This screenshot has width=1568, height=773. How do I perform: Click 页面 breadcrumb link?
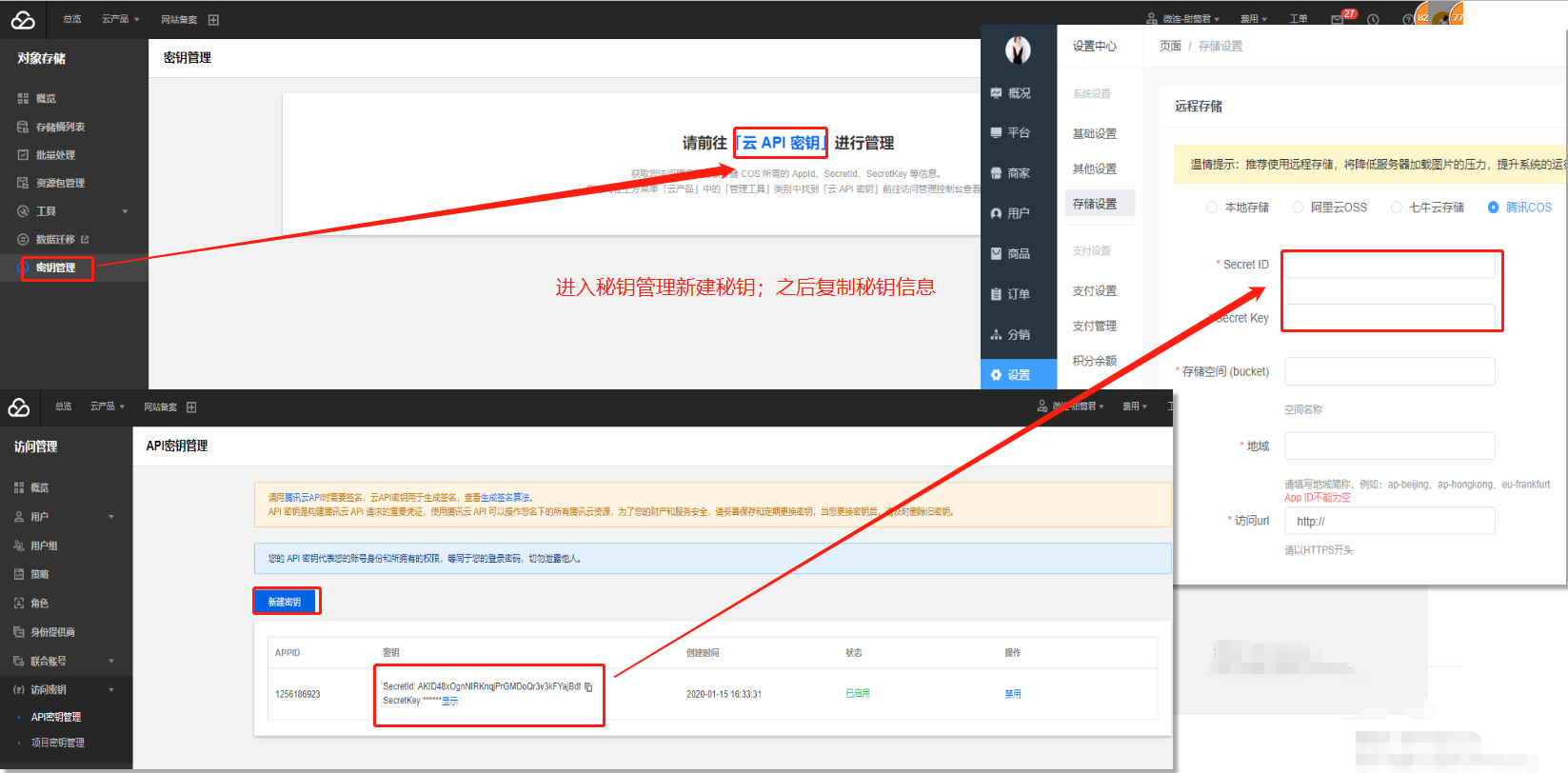[1170, 46]
